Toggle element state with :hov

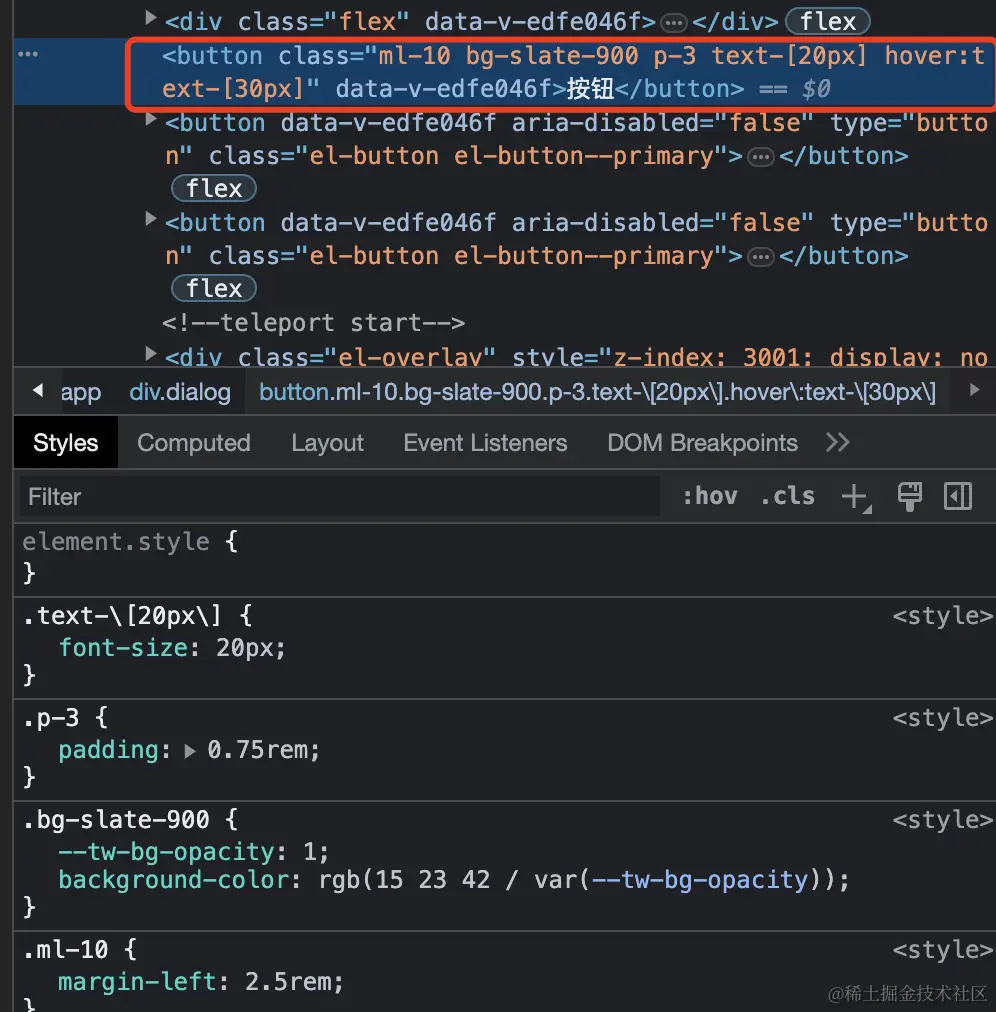click(x=710, y=496)
